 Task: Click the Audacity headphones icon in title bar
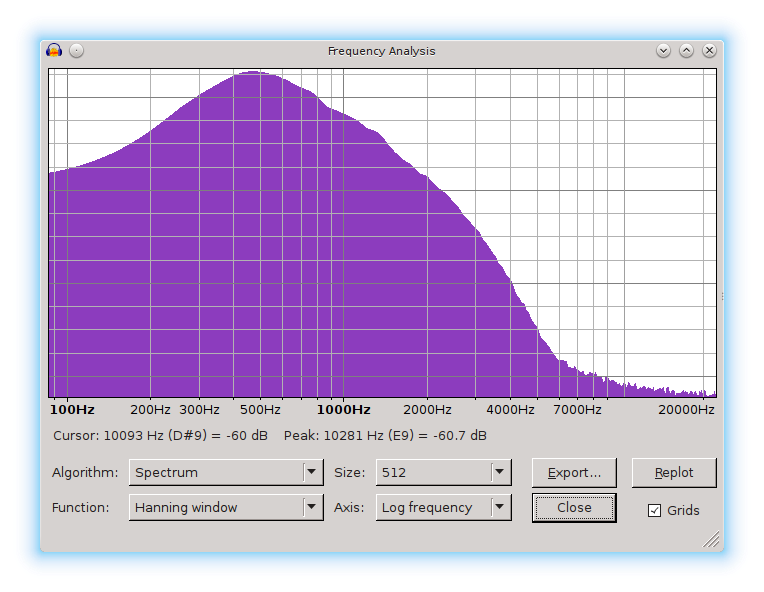(x=54, y=50)
